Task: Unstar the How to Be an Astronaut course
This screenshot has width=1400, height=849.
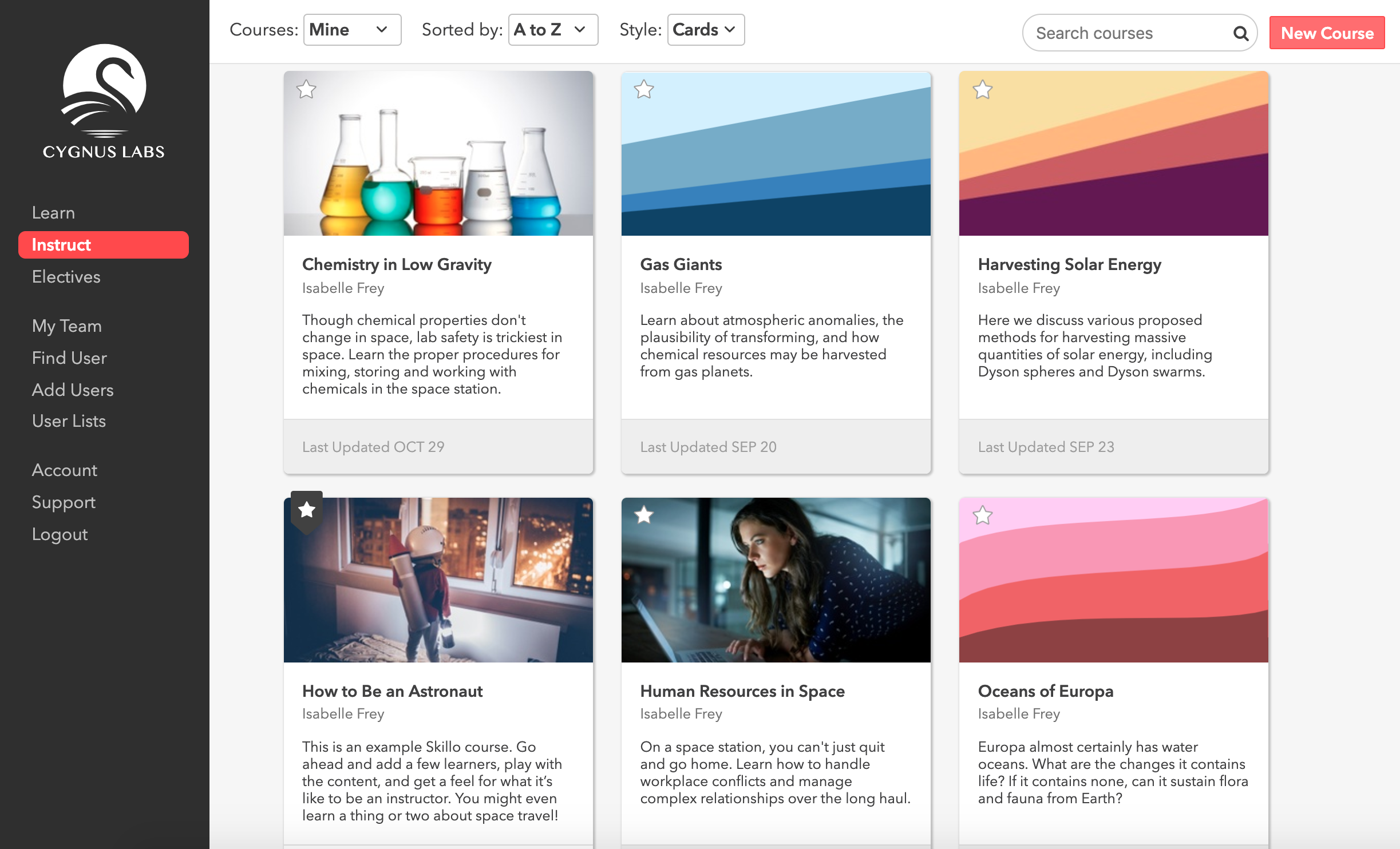Action: coord(307,509)
